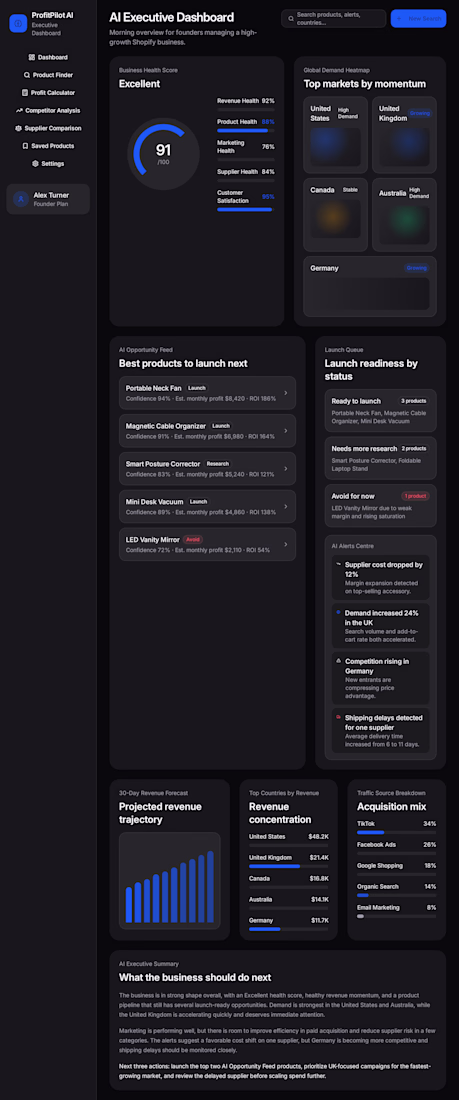This screenshot has height=1100, width=459.
Task: Go to the Profit Calculator page
Action: 48,93
